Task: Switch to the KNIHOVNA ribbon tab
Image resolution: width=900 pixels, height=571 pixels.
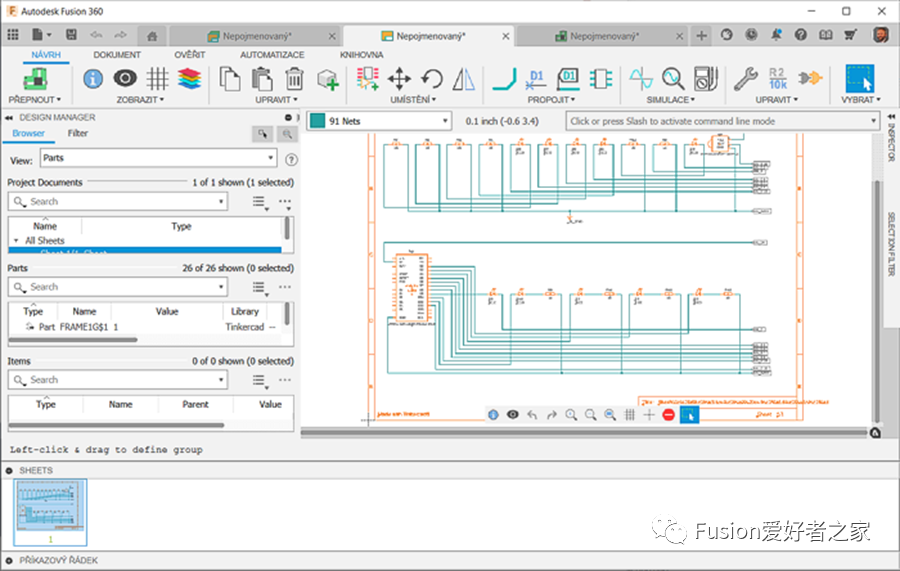Action: [361, 54]
